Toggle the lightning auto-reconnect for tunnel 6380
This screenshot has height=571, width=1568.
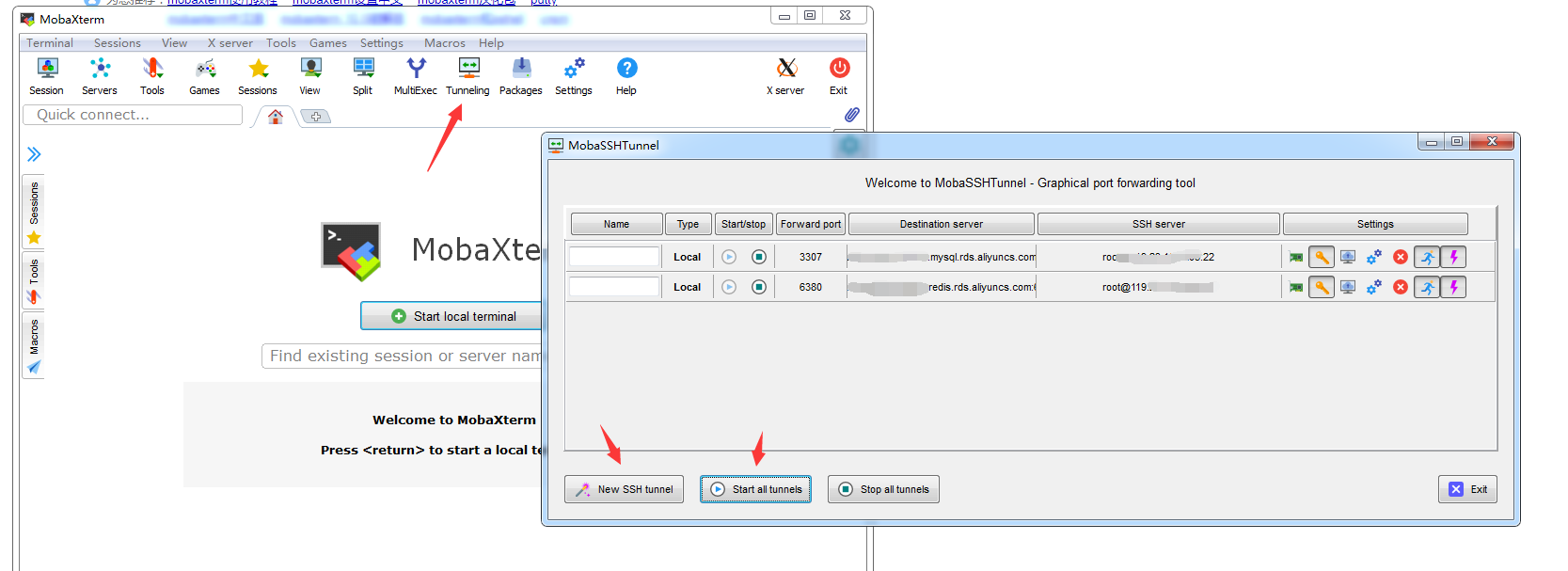point(1453,287)
